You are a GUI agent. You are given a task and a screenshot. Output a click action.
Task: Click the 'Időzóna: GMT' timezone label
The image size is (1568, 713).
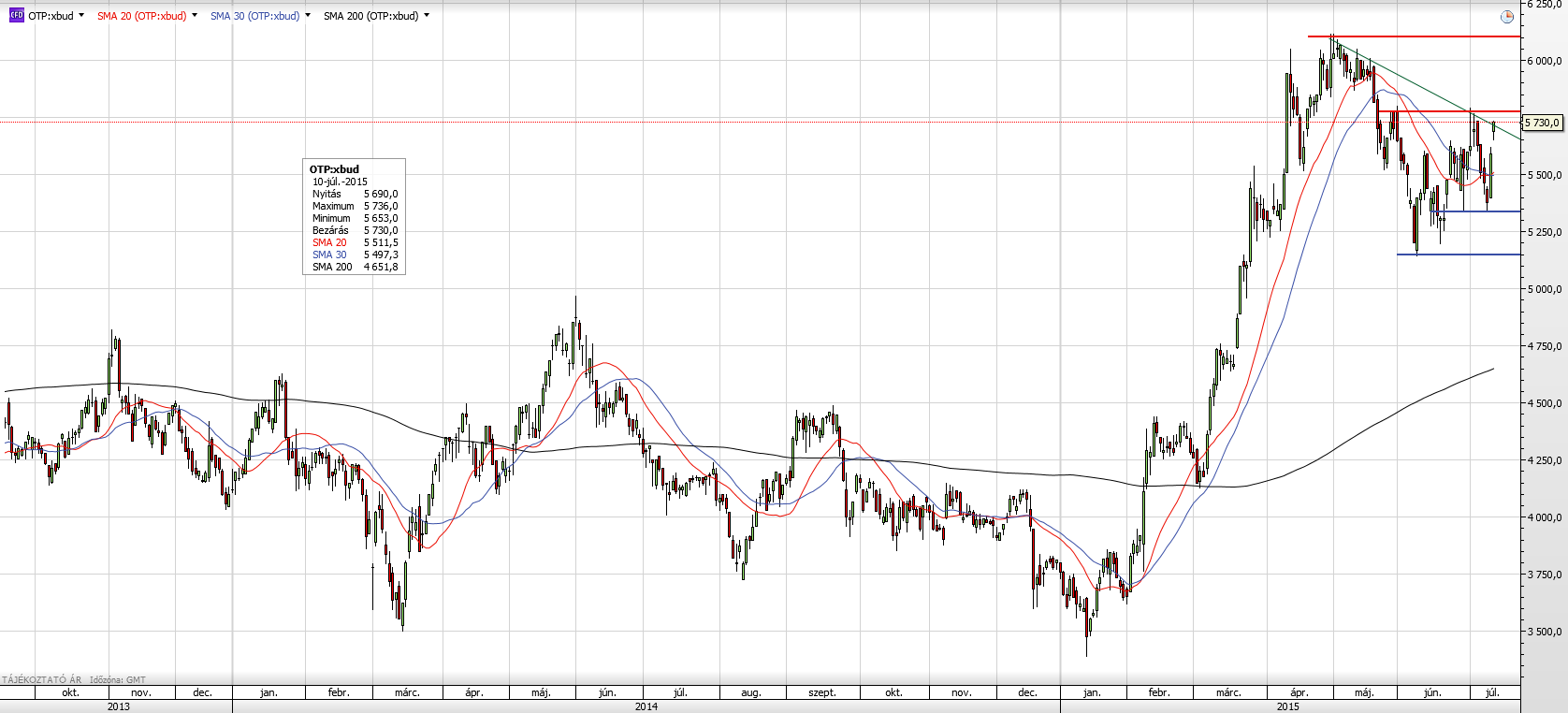pyautogui.click(x=118, y=680)
